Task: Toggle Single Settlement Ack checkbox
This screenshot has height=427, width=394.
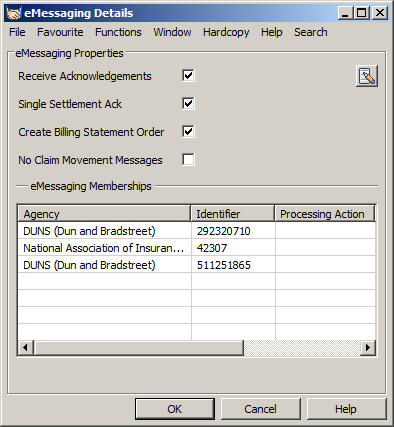Action: 188,104
